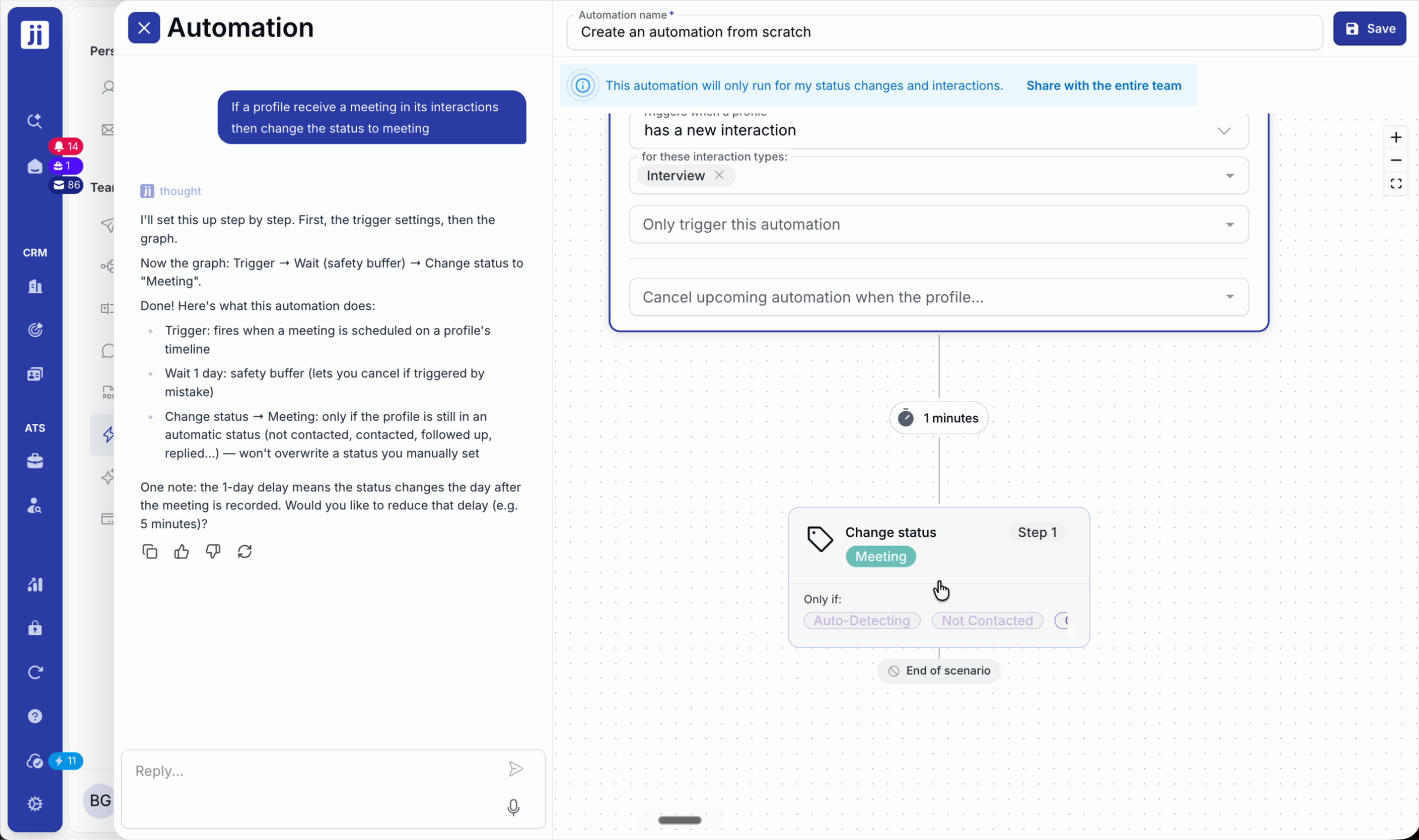Screen dimensions: 1419x840
Task: Open the speech bubble item in background menu
Action: 107,351
